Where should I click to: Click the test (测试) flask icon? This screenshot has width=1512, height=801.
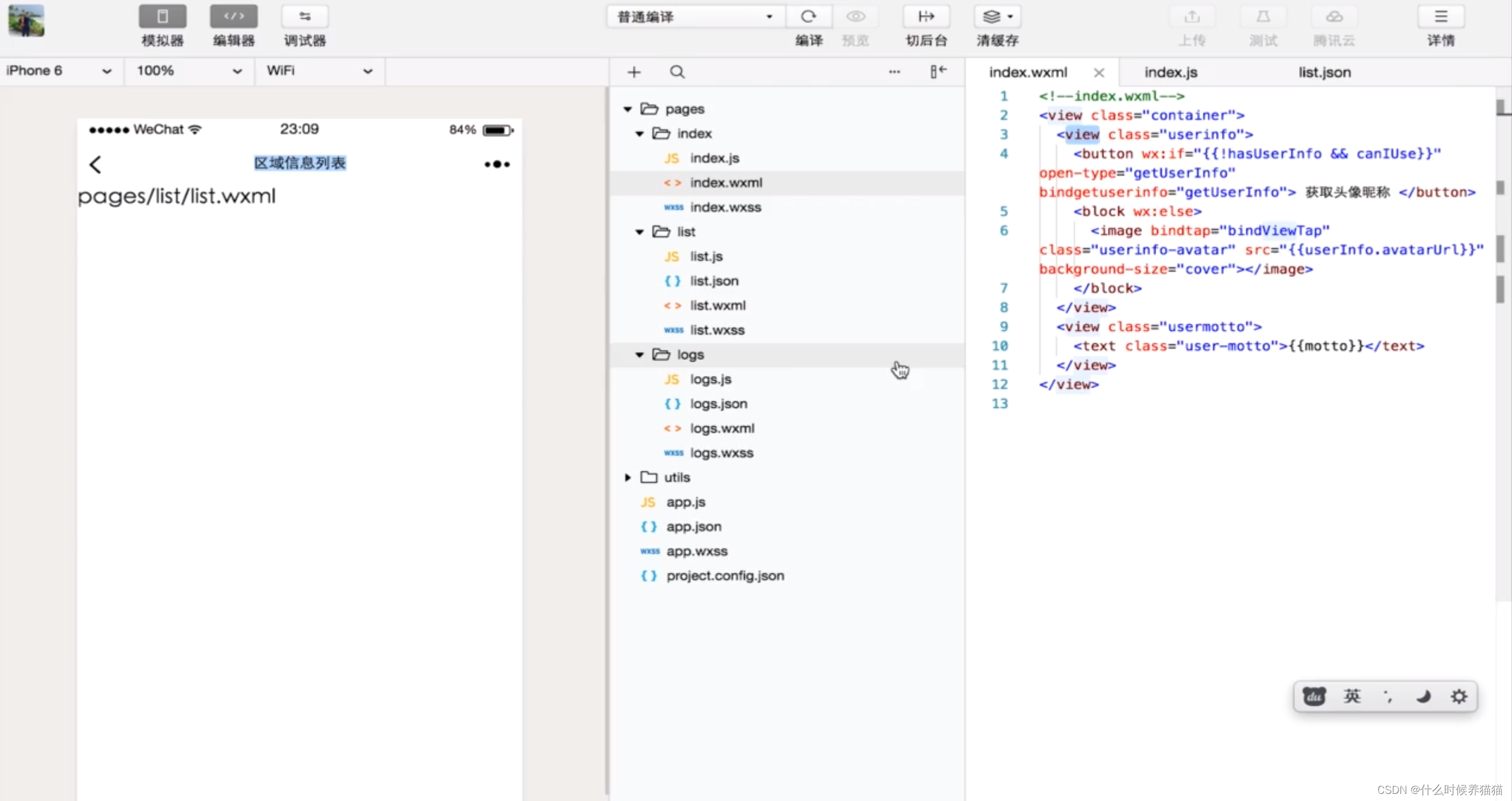(x=1263, y=17)
